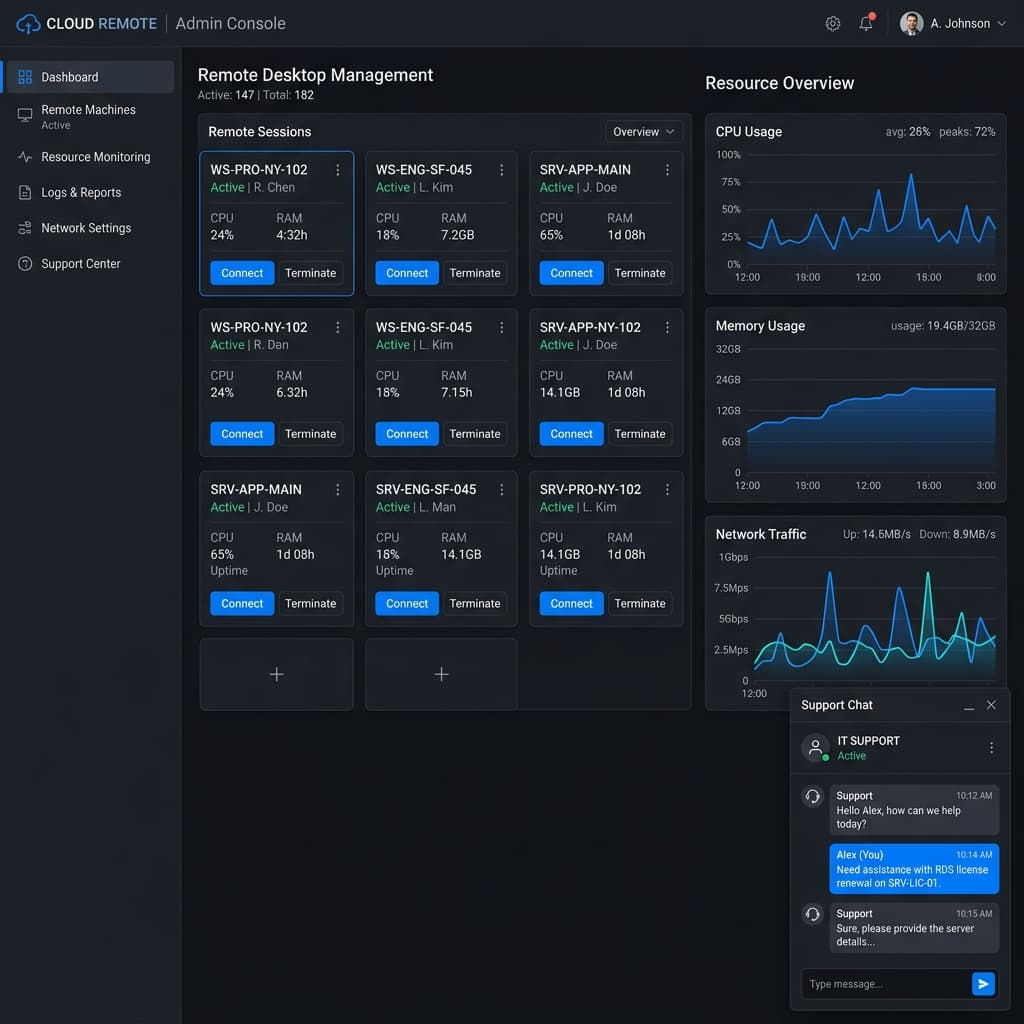The height and width of the screenshot is (1024, 1024).
Task: Add a session using the first plus tile
Action: pyautogui.click(x=276, y=674)
